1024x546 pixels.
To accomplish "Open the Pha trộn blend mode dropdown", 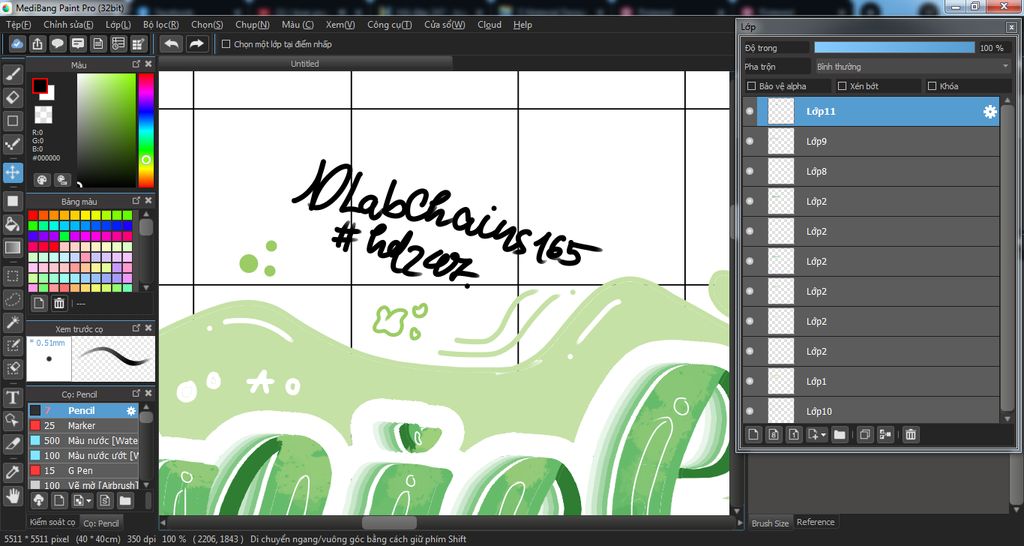I will pos(912,67).
